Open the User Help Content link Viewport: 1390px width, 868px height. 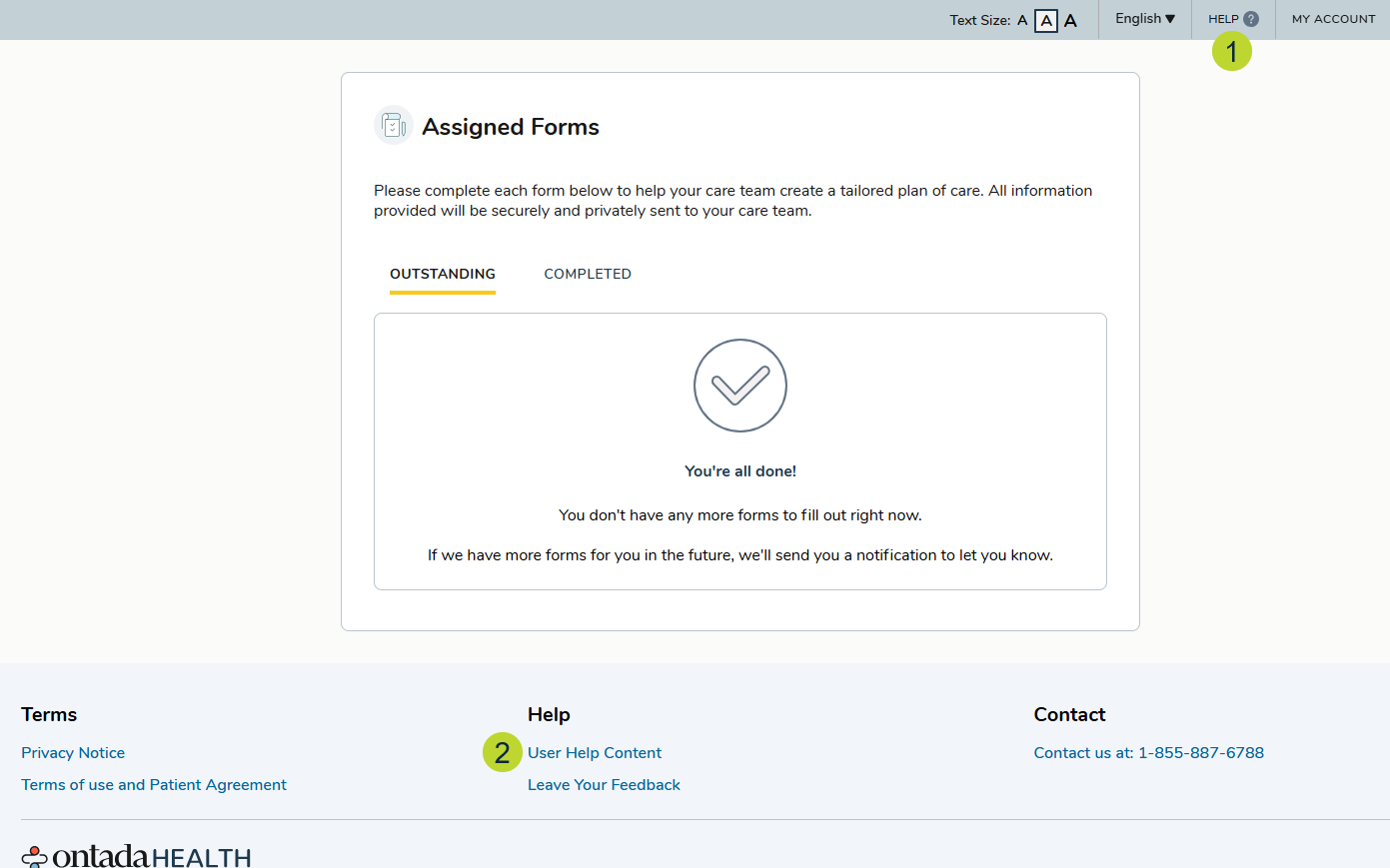(x=595, y=753)
